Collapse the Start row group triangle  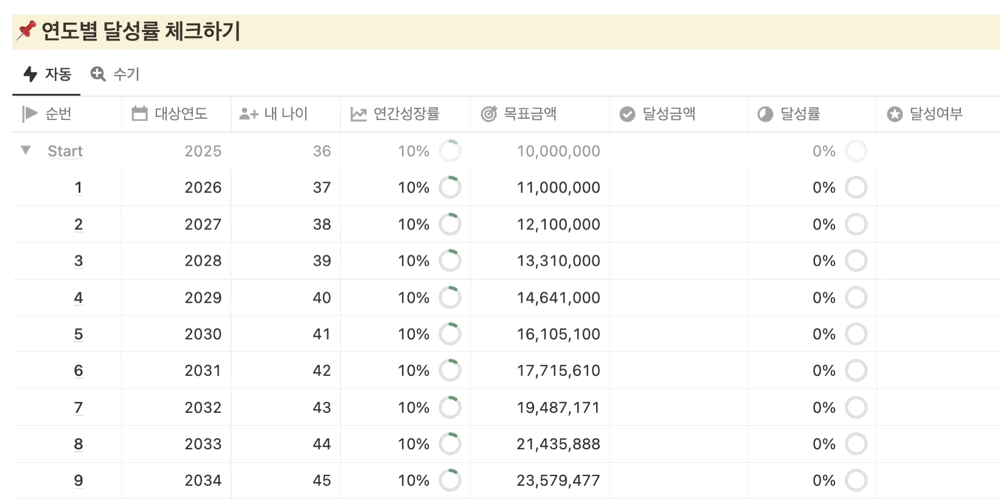coord(26,151)
